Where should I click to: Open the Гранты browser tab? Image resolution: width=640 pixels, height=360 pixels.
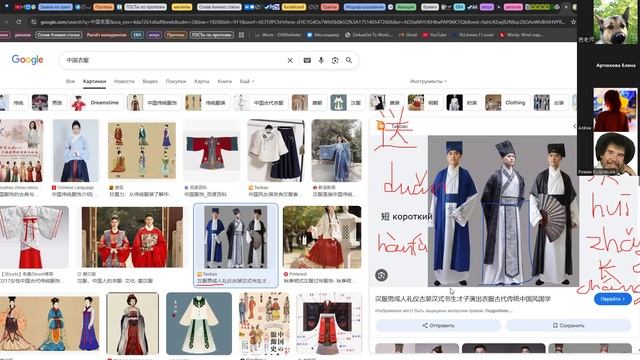pyautogui.click(x=329, y=7)
